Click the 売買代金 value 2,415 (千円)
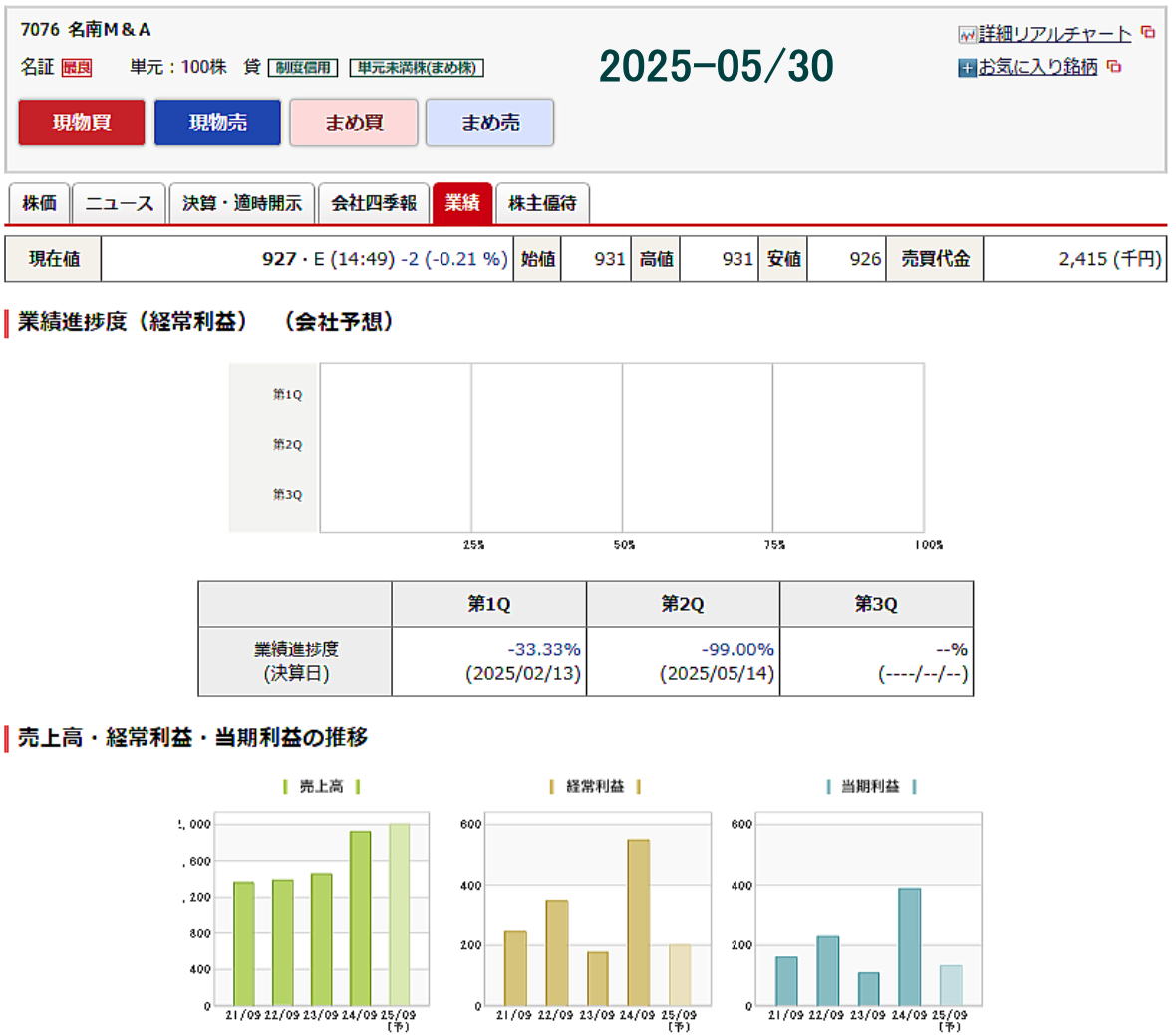The image size is (1176, 1035). pyautogui.click(x=1110, y=259)
